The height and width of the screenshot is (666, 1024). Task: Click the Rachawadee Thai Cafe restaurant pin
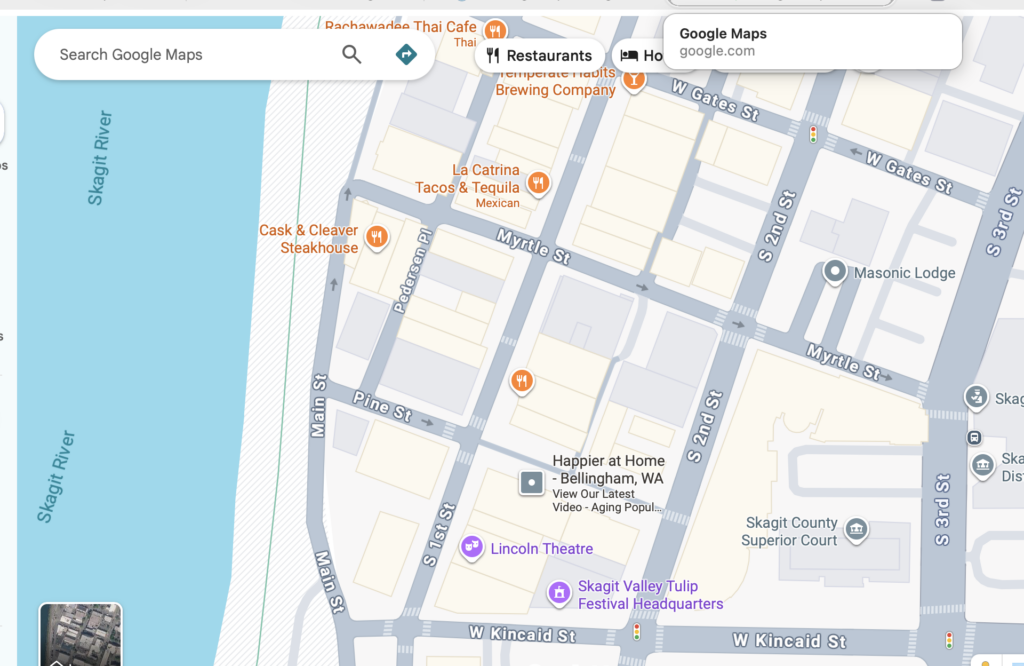point(494,31)
